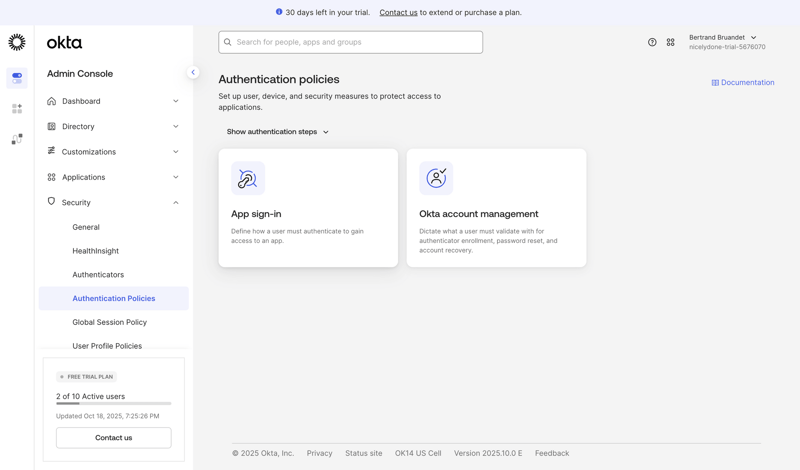Open the Privacy footer link
This screenshot has height=470, width=800.
pos(319,453)
